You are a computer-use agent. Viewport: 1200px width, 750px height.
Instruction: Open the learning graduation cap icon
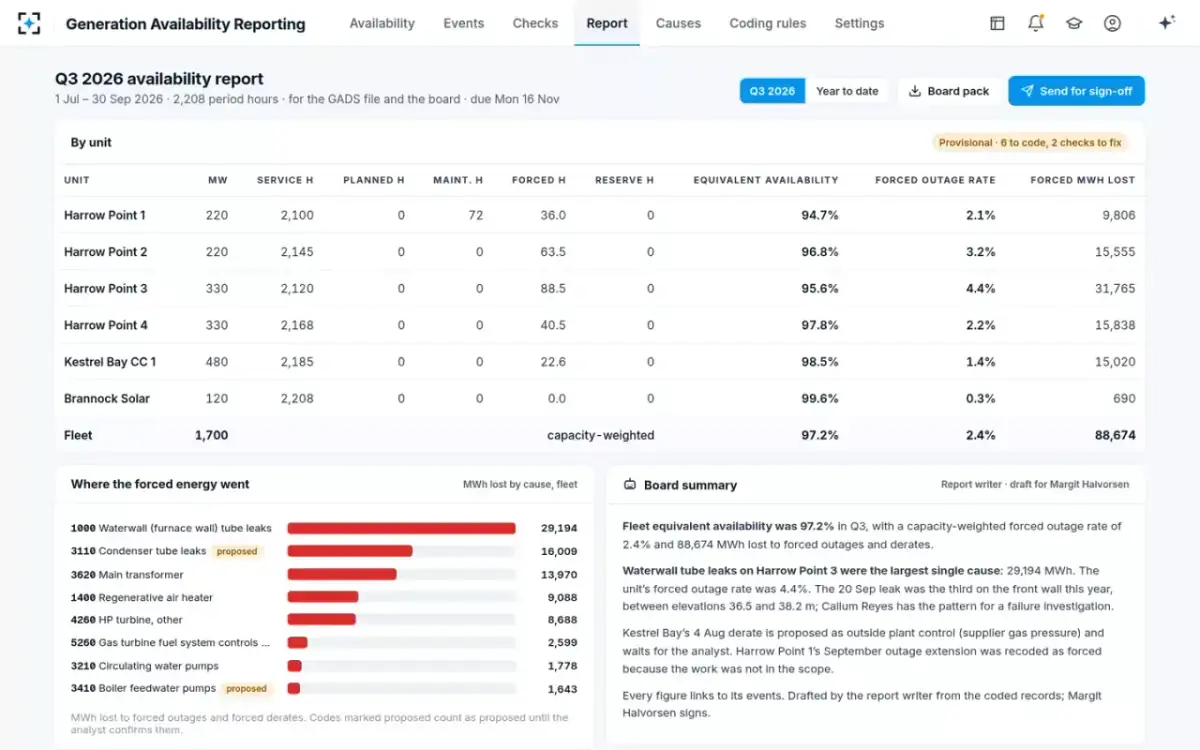point(1074,23)
